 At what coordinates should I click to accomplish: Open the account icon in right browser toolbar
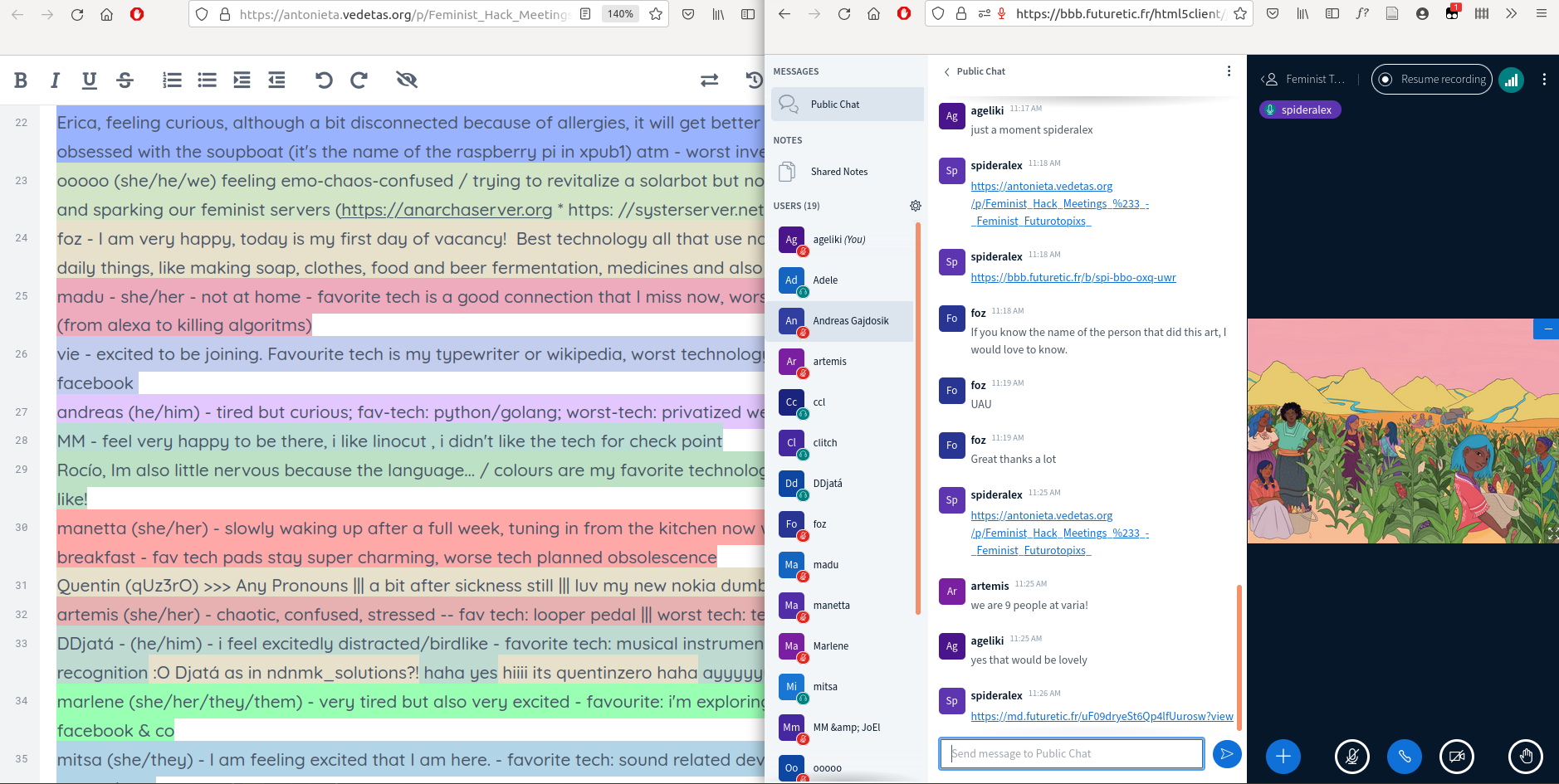click(x=1422, y=14)
